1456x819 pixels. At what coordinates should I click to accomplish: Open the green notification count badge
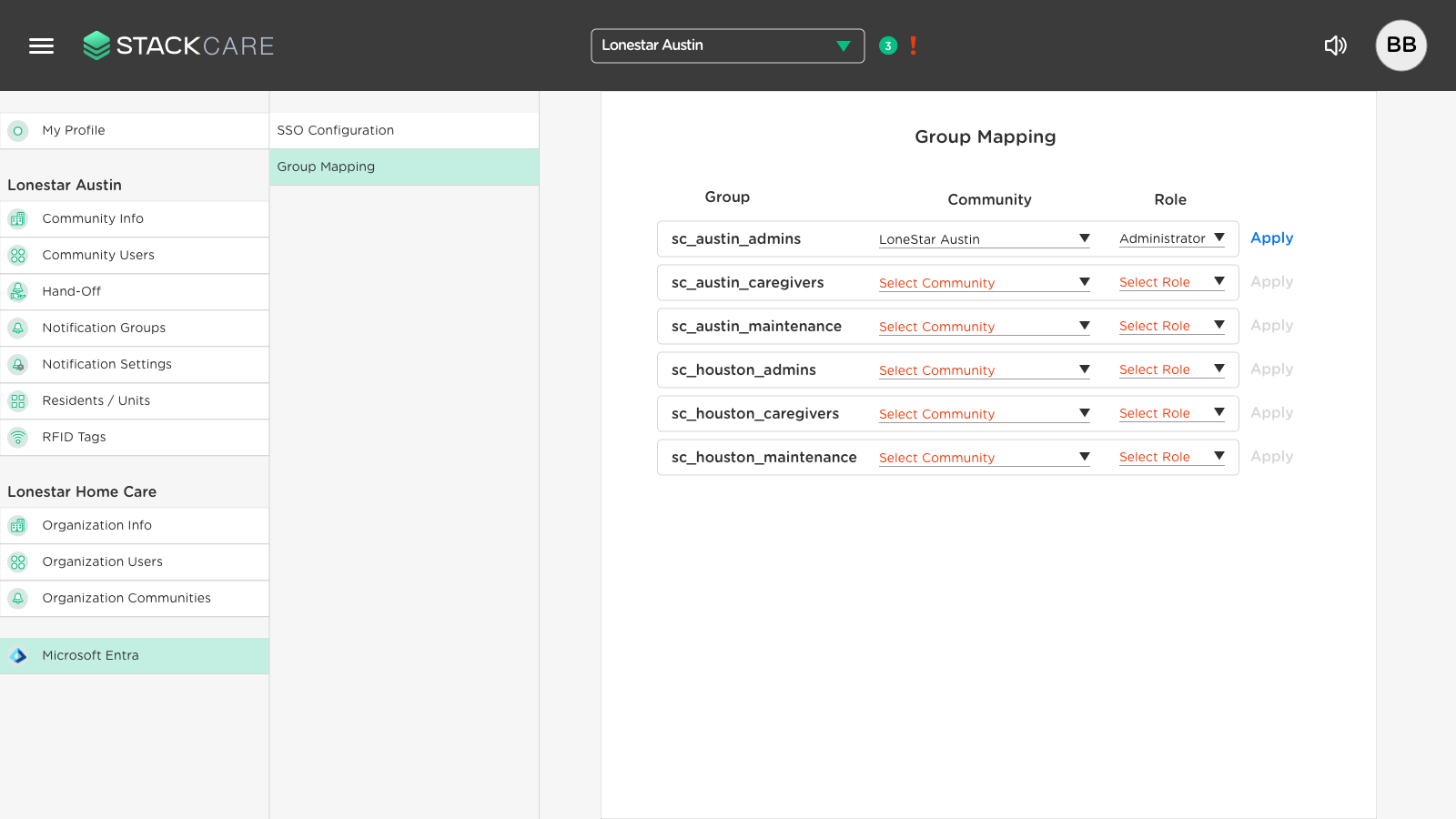coord(888,45)
